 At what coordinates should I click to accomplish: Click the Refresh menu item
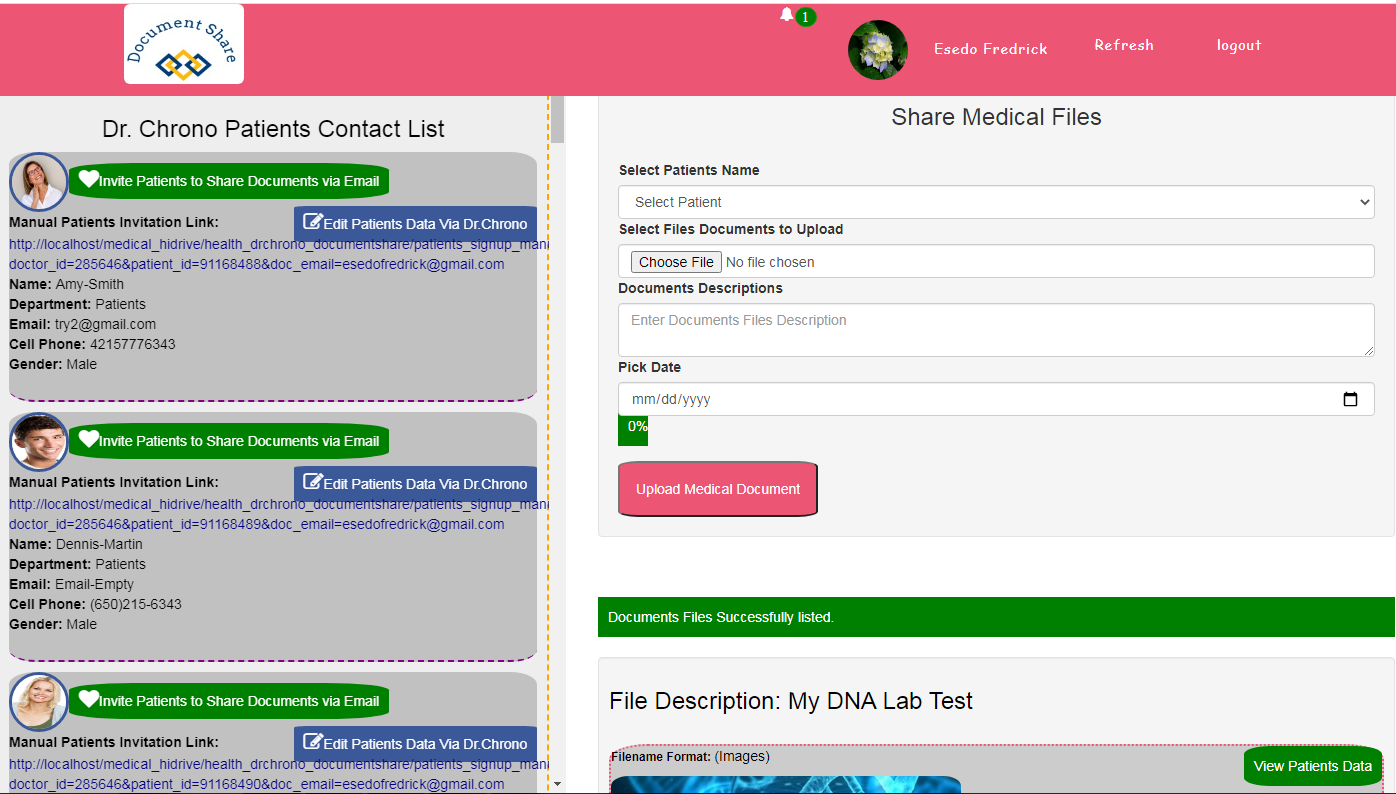click(1124, 45)
